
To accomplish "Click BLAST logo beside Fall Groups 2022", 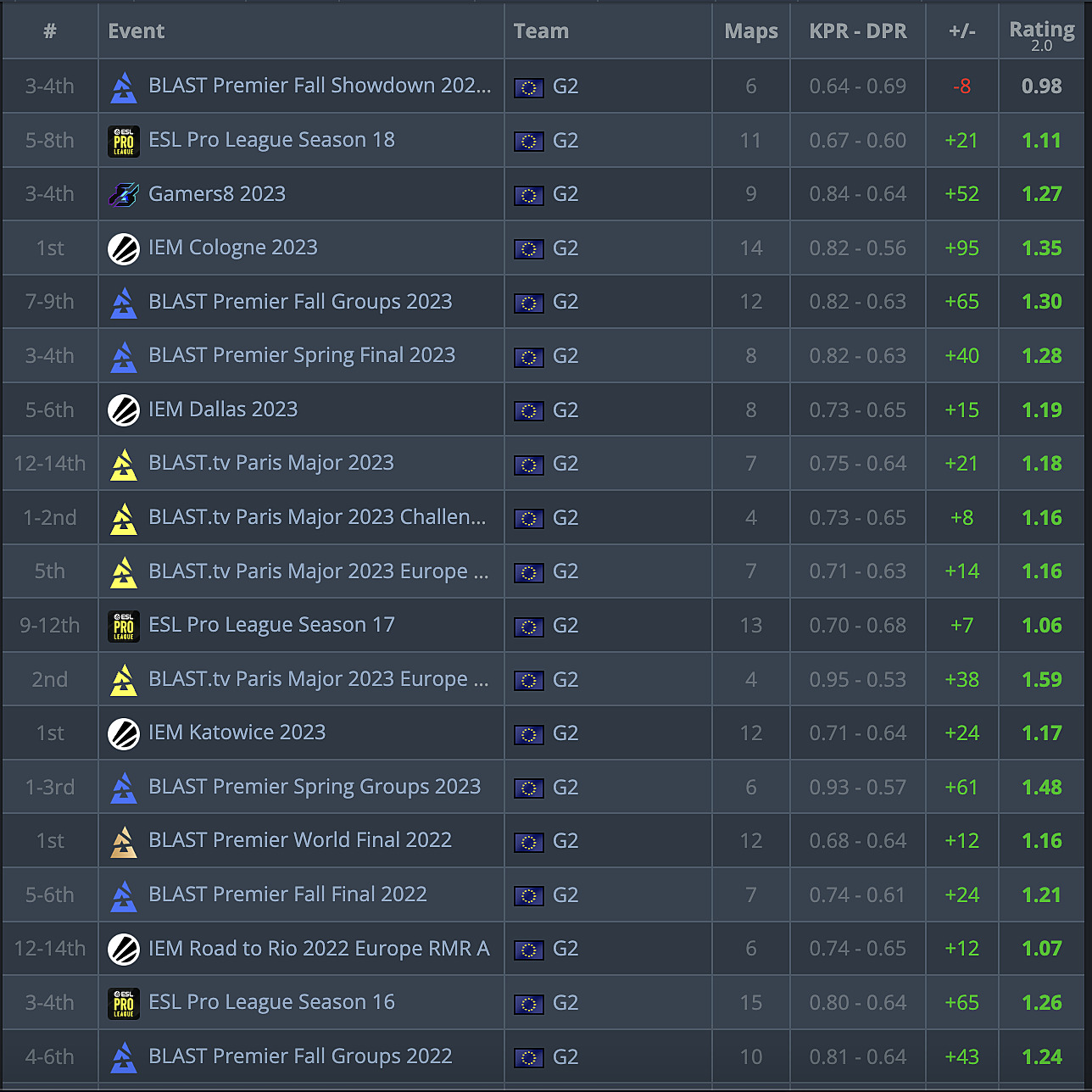I will (x=124, y=1058).
